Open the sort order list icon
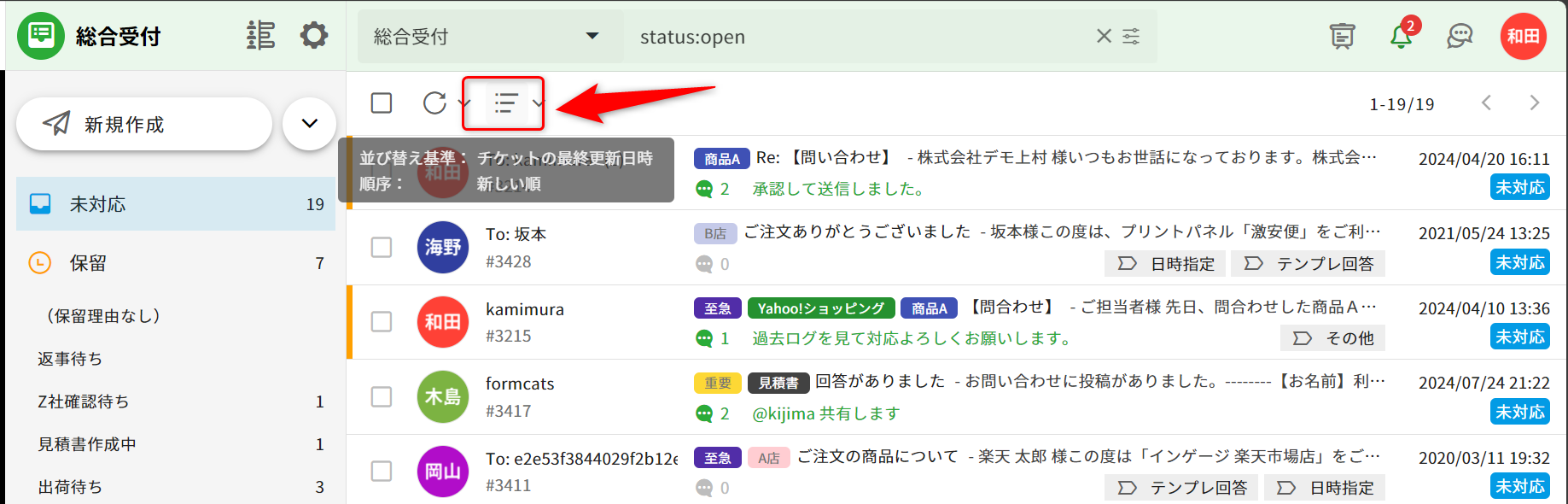The width and height of the screenshot is (1568, 504). tap(505, 103)
